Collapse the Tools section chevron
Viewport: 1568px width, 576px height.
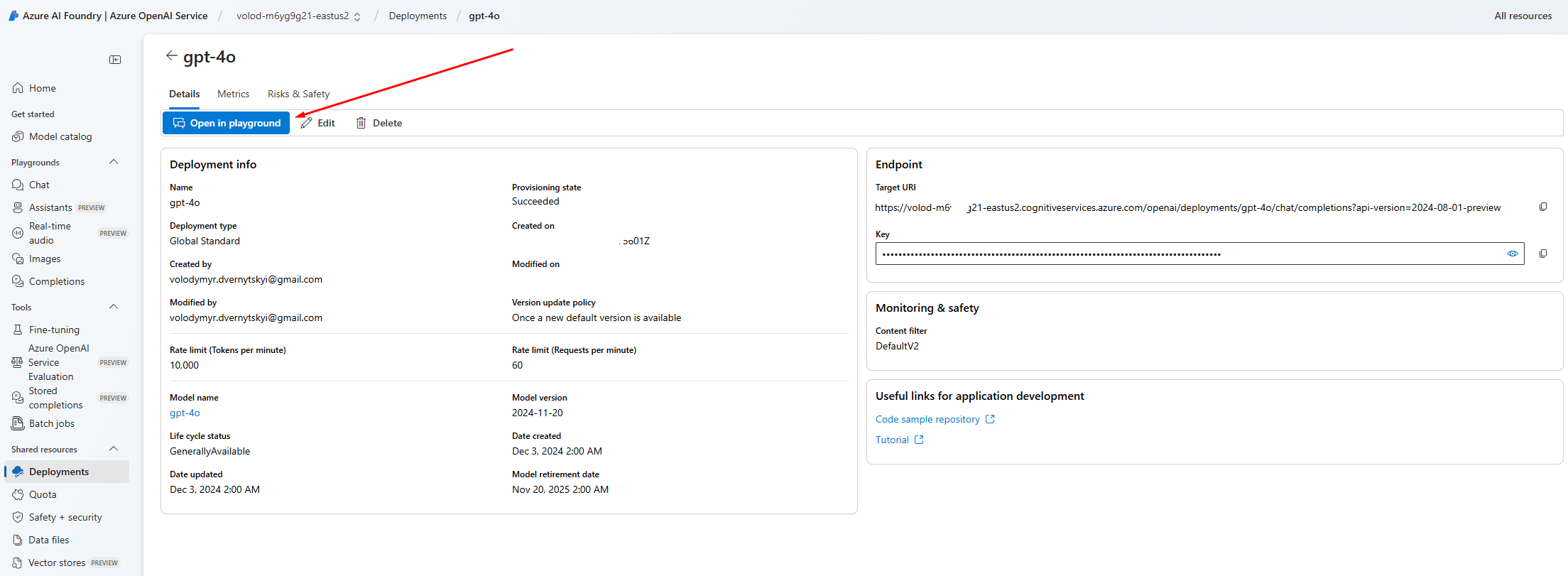pos(114,307)
